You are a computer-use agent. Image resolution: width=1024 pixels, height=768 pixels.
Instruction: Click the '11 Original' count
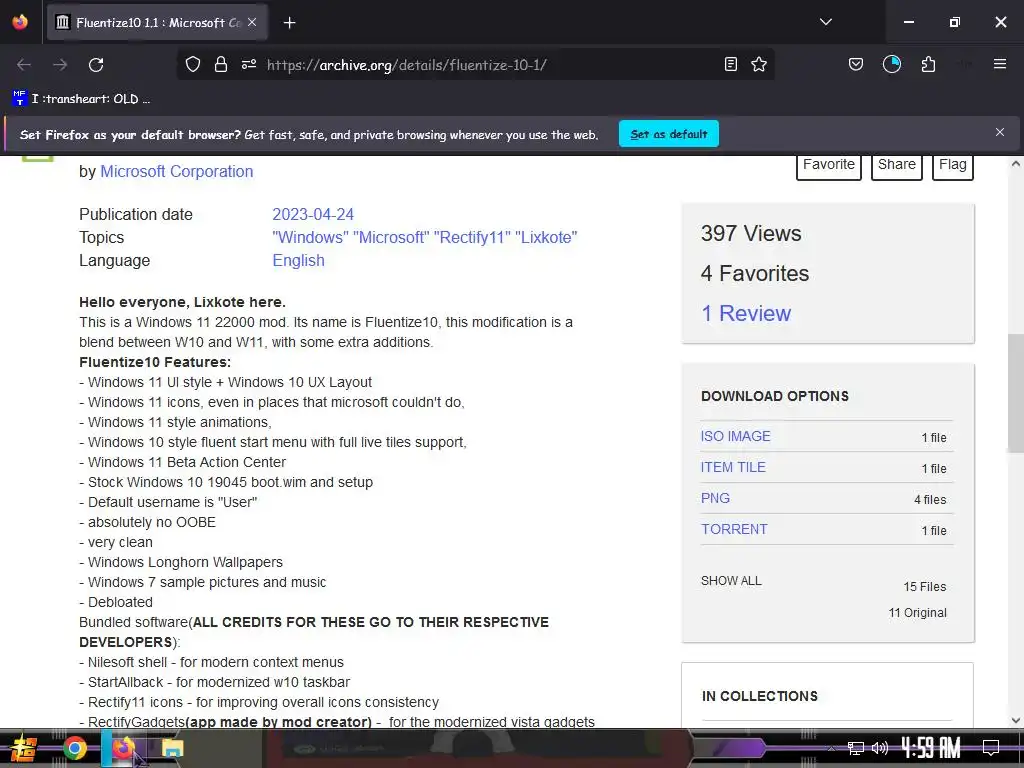coord(918,613)
